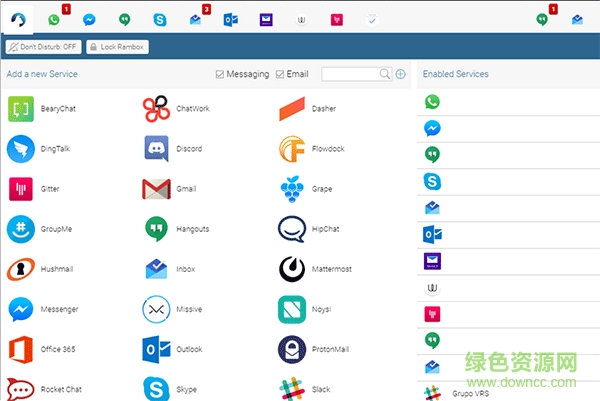600x401 pixels.
Task: Select the Grupo VRS Slack row
Action: pos(509,392)
